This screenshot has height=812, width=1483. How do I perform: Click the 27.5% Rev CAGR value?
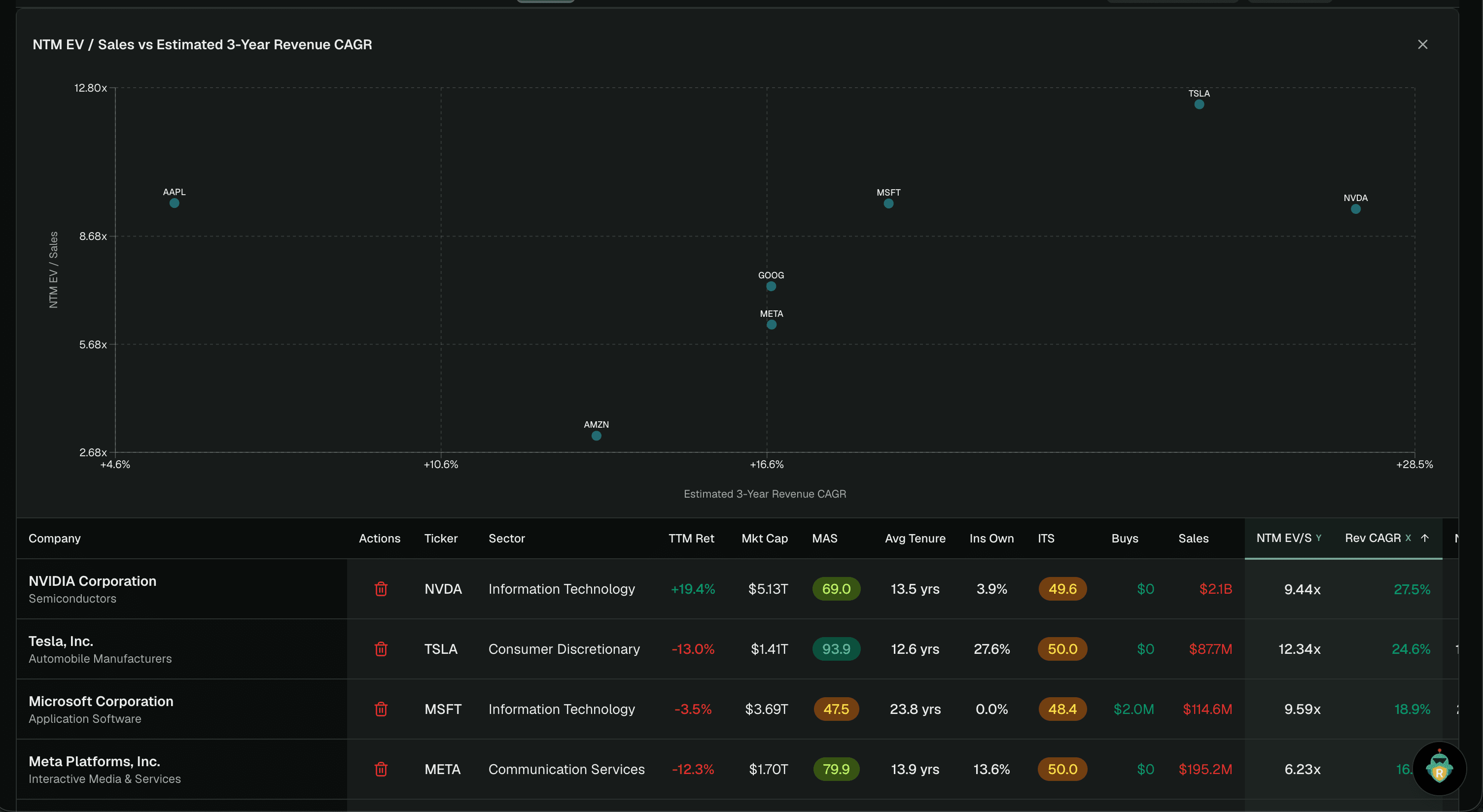1411,589
